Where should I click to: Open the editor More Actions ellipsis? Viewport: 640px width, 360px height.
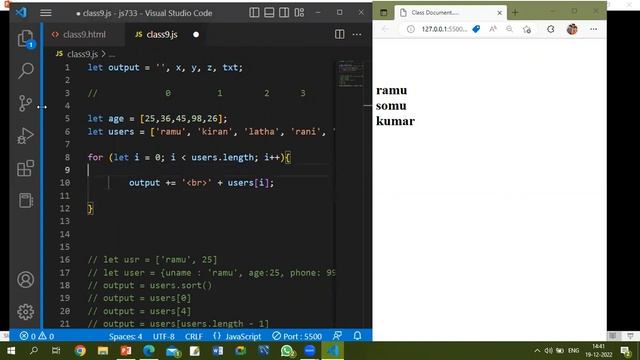pyautogui.click(x=357, y=34)
